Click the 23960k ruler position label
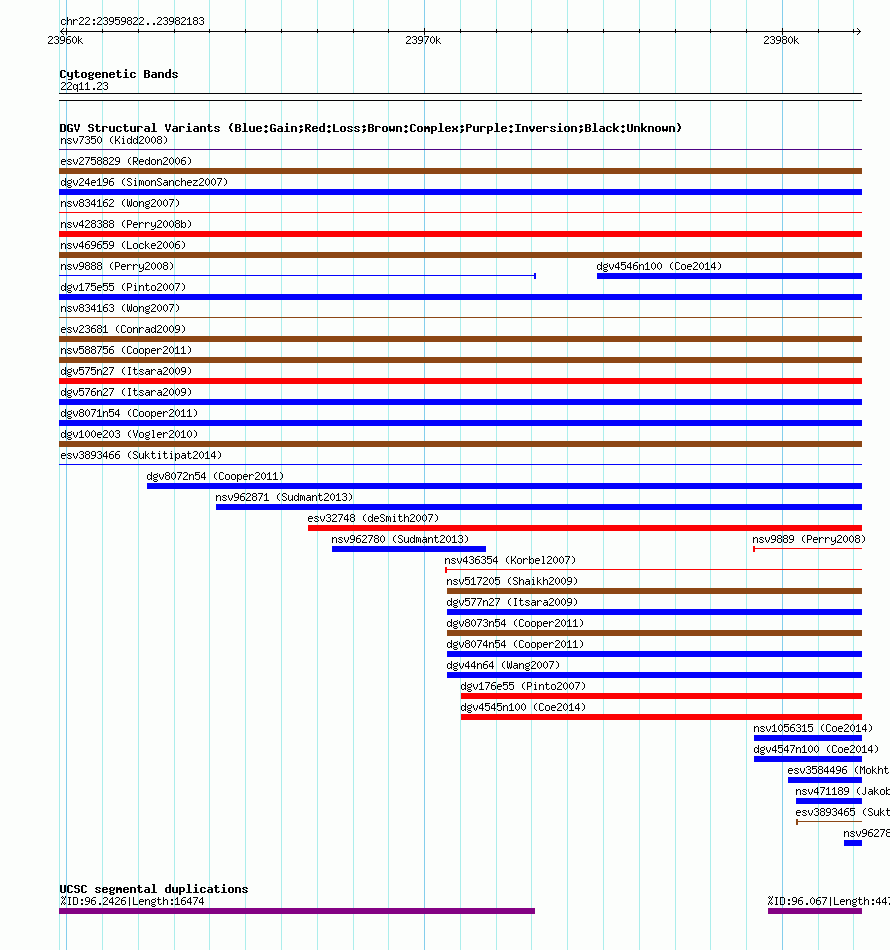The height and width of the screenshot is (950, 890). (x=65, y=41)
